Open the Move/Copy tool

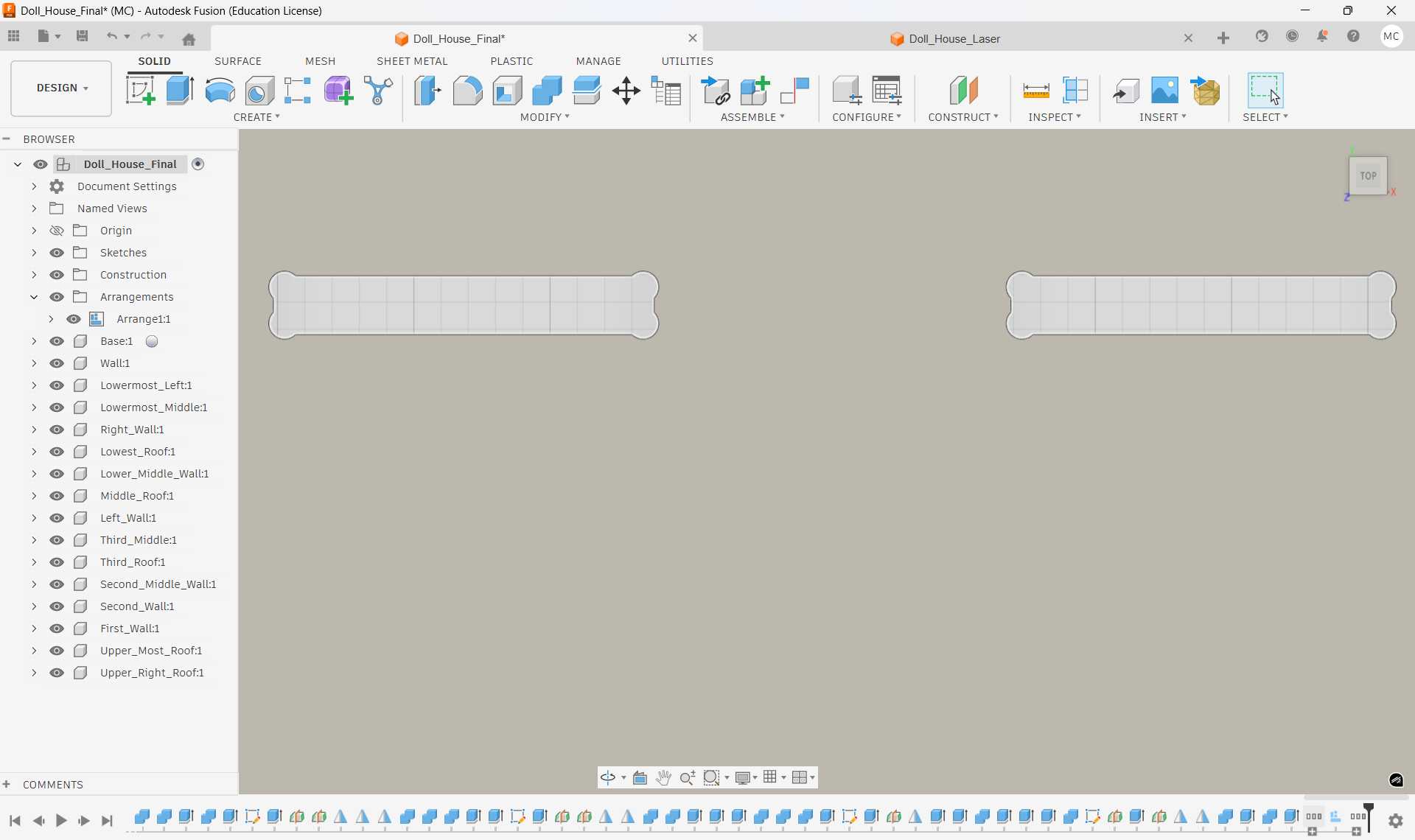pyautogui.click(x=626, y=90)
